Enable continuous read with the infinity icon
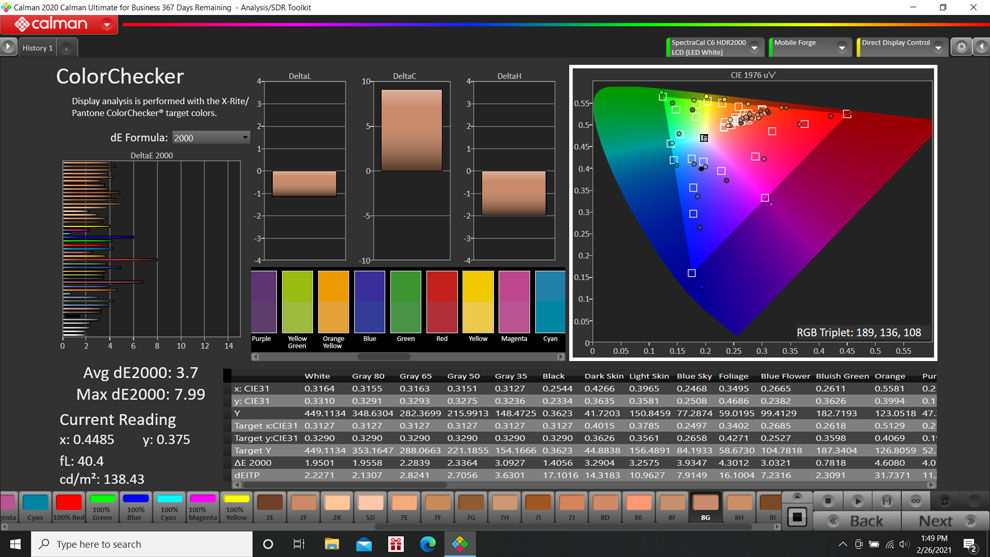The width and height of the screenshot is (990, 557). (915, 500)
